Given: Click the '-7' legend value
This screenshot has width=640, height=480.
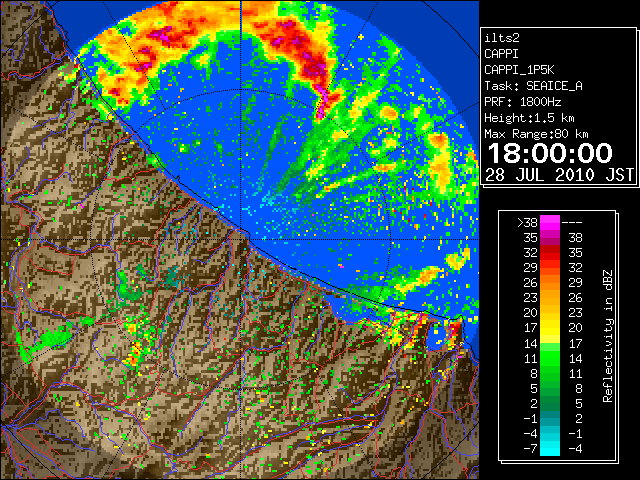Looking at the screenshot, I should [x=530, y=449].
